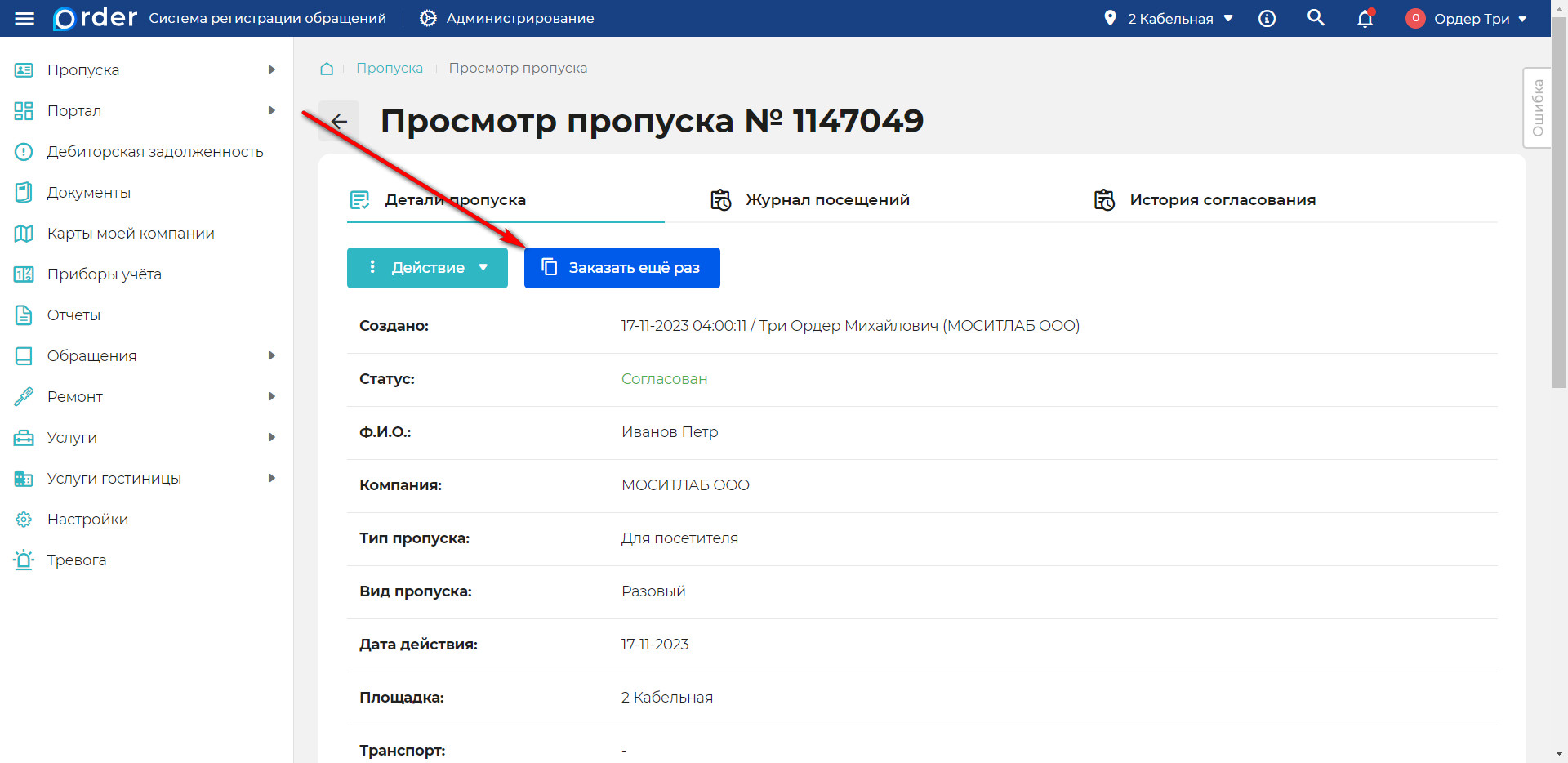
Task: Select Отчёты in the sidebar
Action: 74,315
